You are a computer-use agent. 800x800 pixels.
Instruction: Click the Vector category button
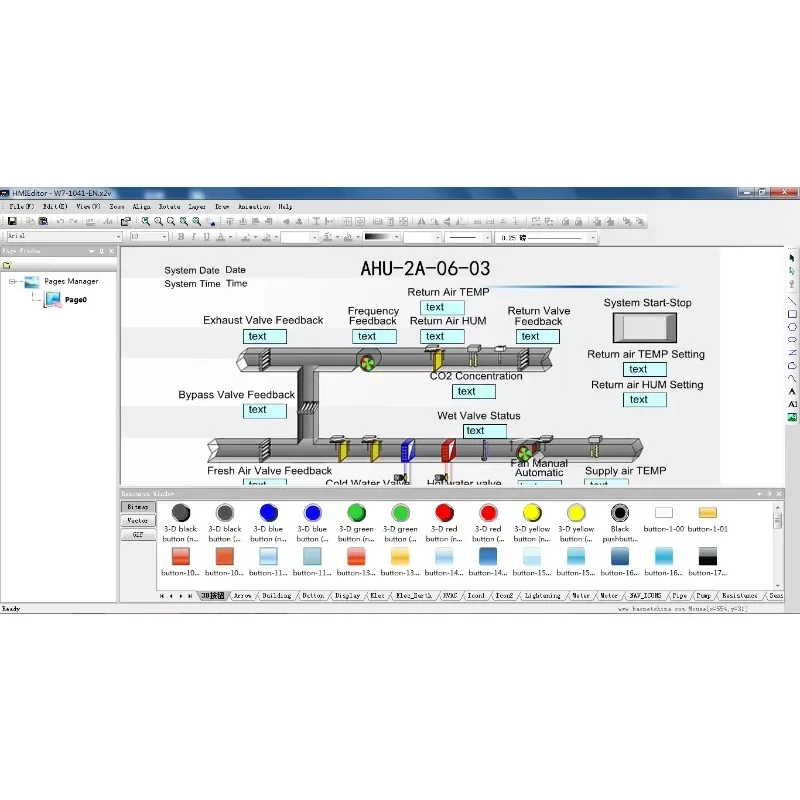(138, 520)
